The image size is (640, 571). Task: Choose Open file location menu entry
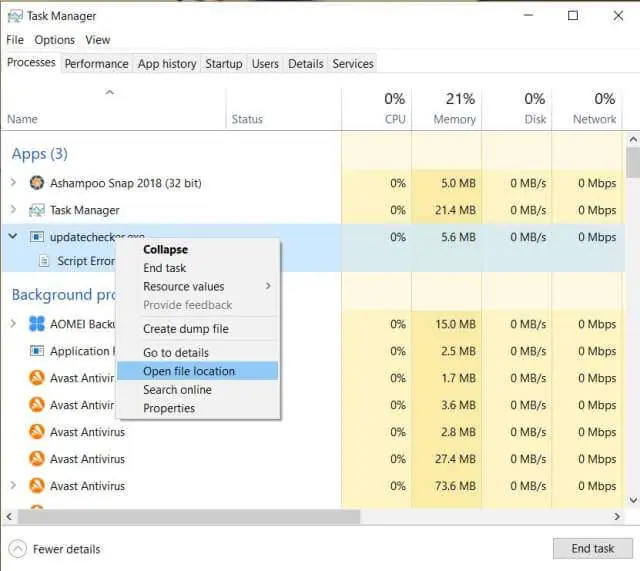[x=198, y=371]
